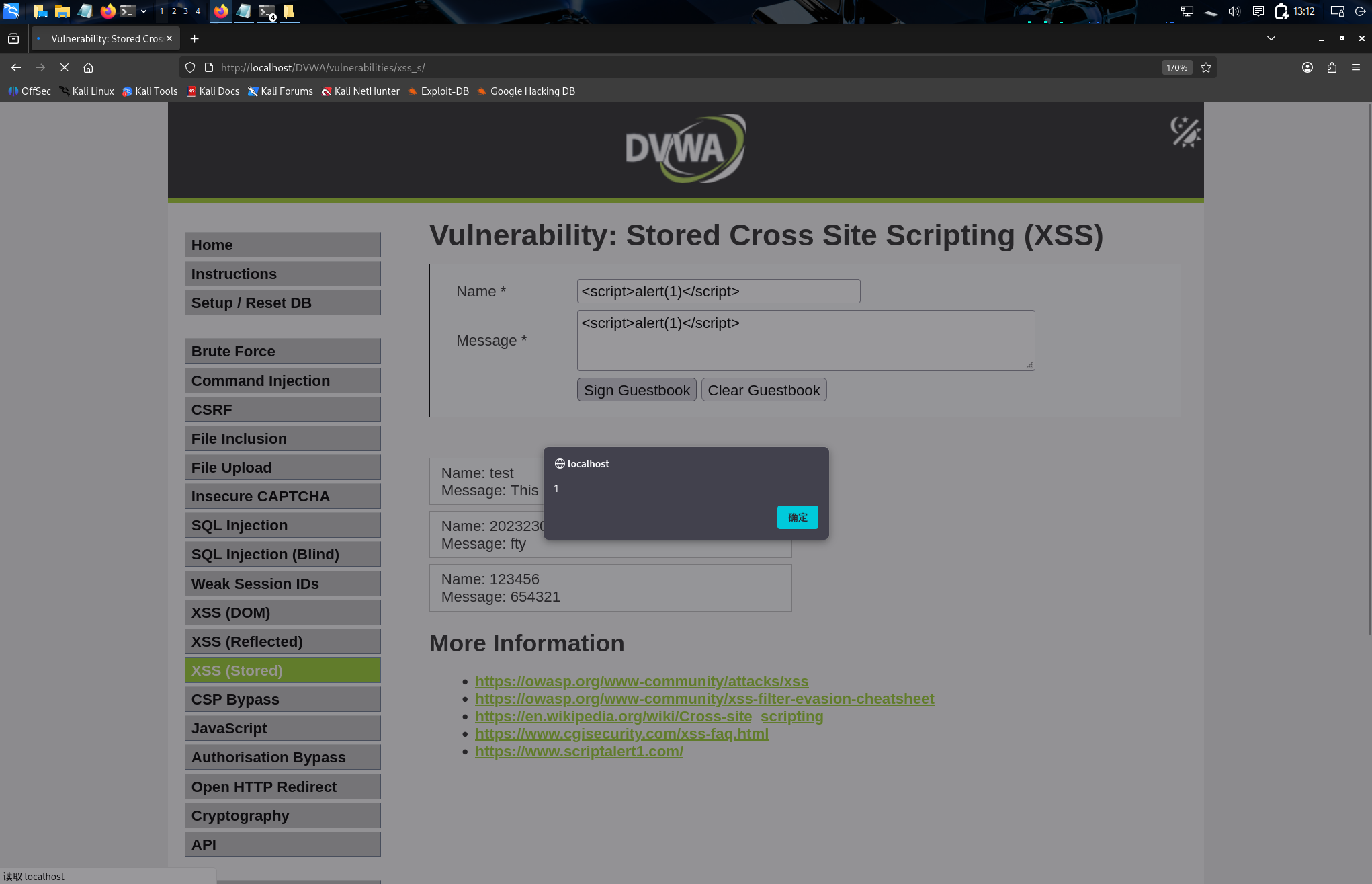Click the 170% zoom level indicator
Viewport: 1372px width, 884px height.
tap(1176, 67)
